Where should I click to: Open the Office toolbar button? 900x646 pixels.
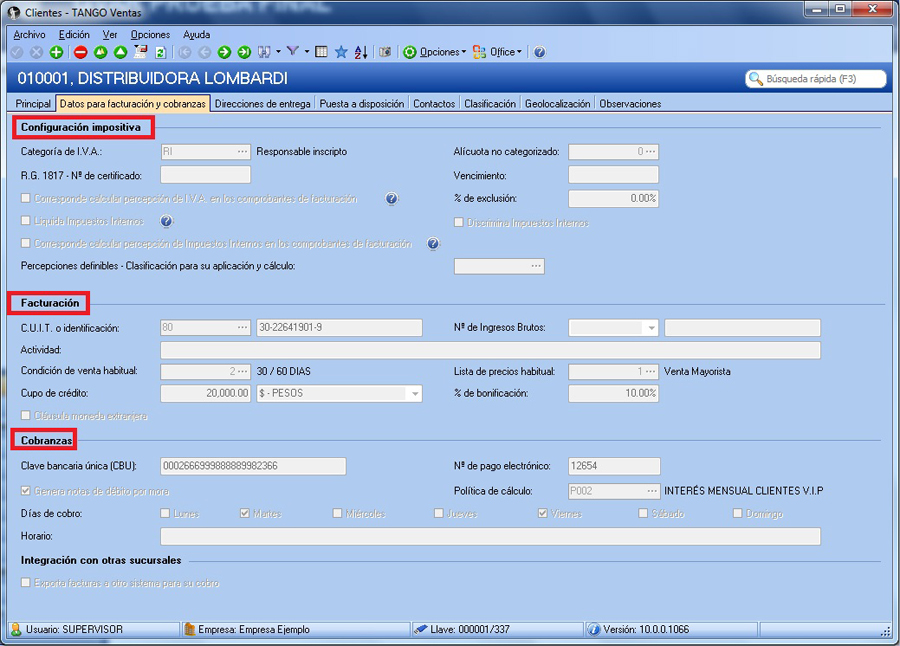(x=497, y=52)
